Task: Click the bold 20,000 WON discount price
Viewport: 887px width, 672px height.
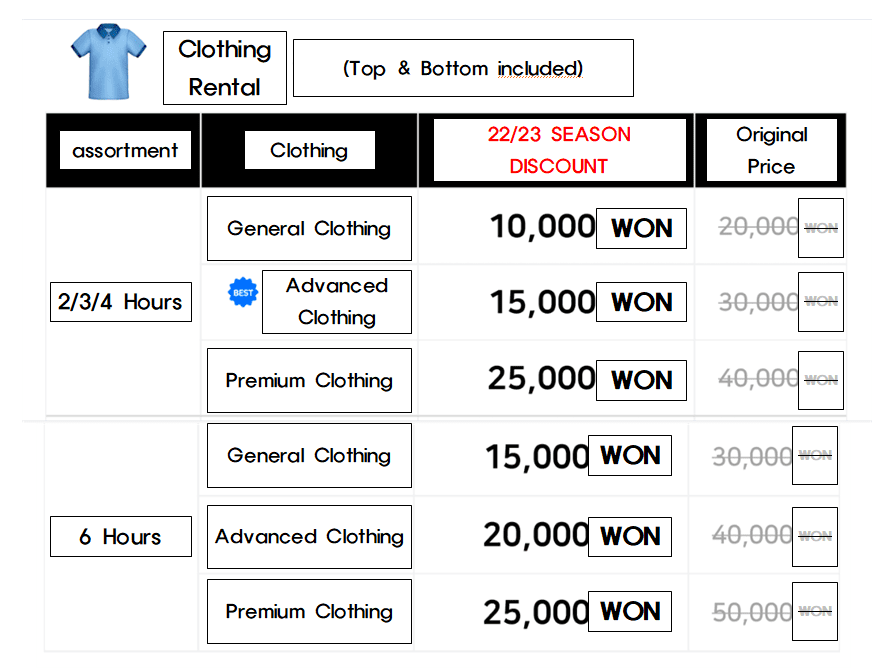Action: tap(576, 537)
